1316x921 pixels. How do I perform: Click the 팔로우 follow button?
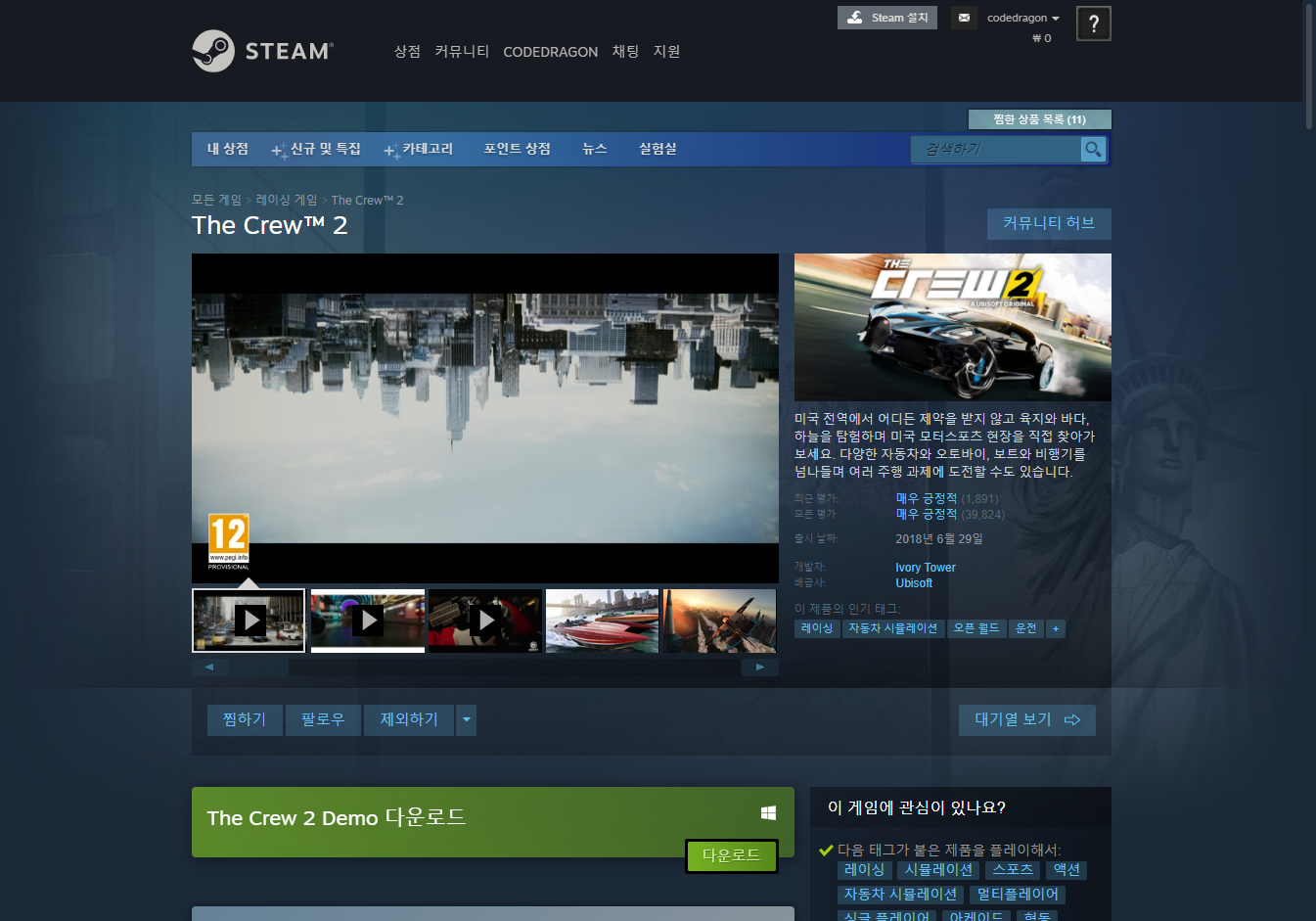323,719
